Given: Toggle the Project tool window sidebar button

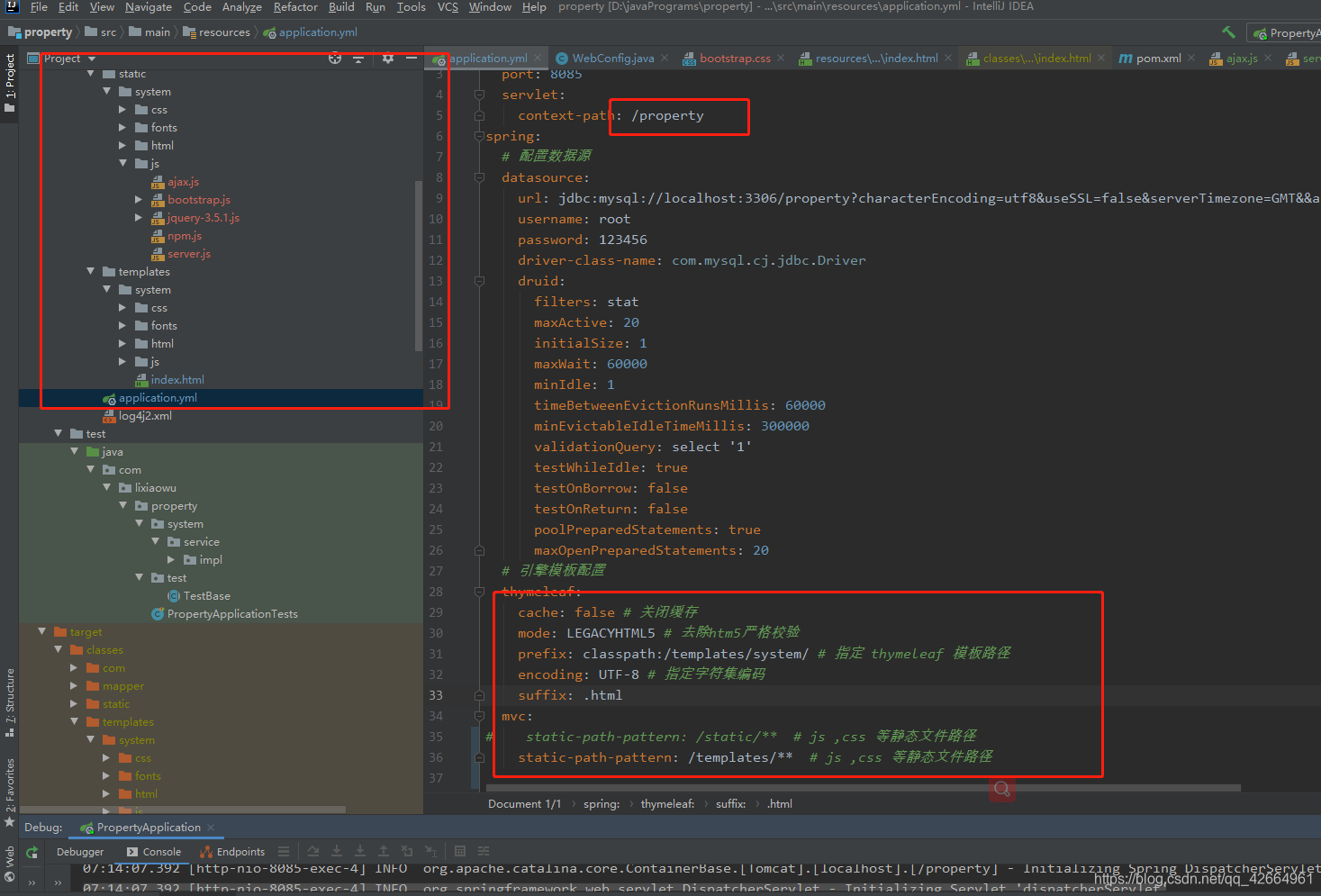Looking at the screenshot, I should [x=9, y=83].
